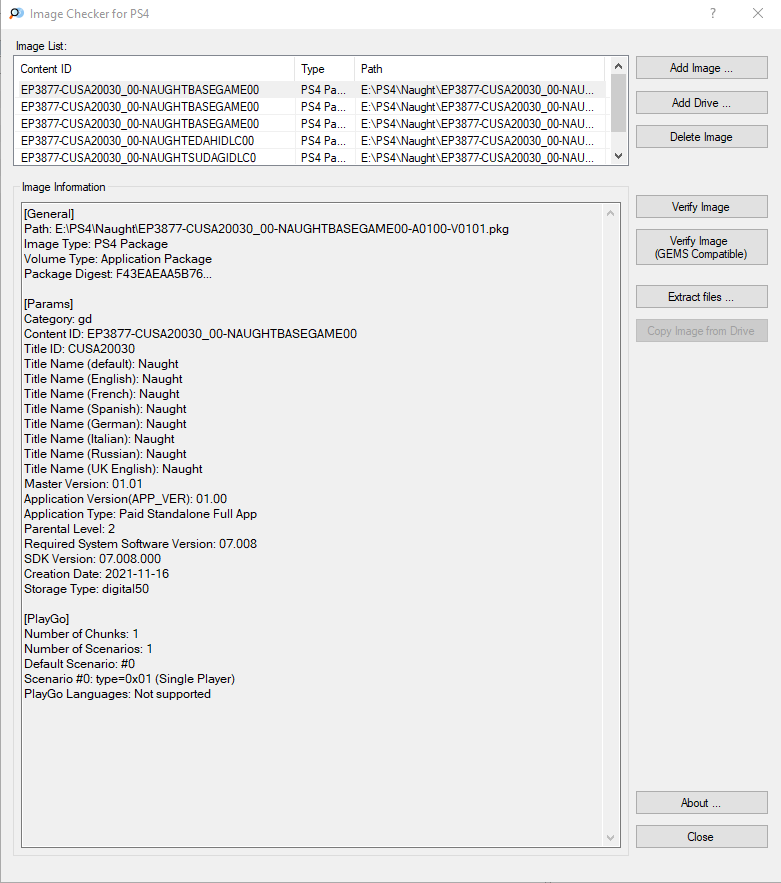Click the Title Name (Russian): Naught line
Screen dimensions: 781x883
105,454
